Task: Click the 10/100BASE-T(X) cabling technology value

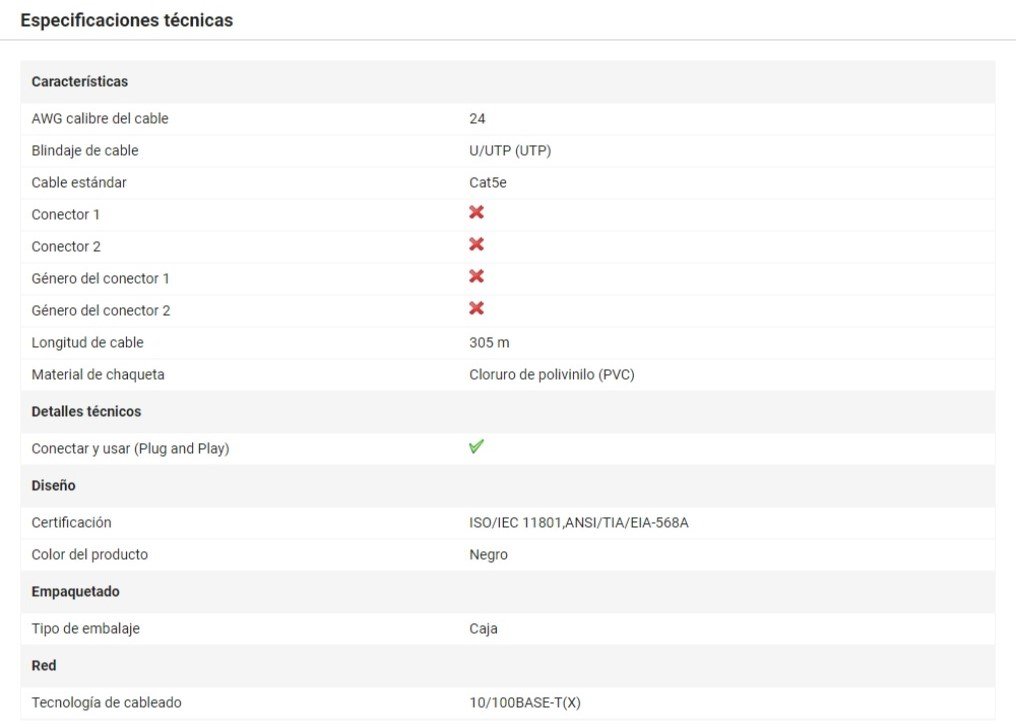Action: pos(525,702)
